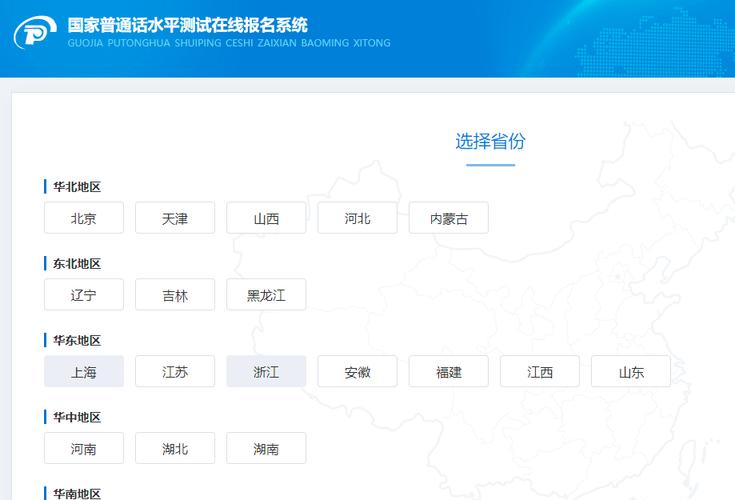Select 吉林 province
Viewport: 735px width, 500px height.
coord(175,295)
